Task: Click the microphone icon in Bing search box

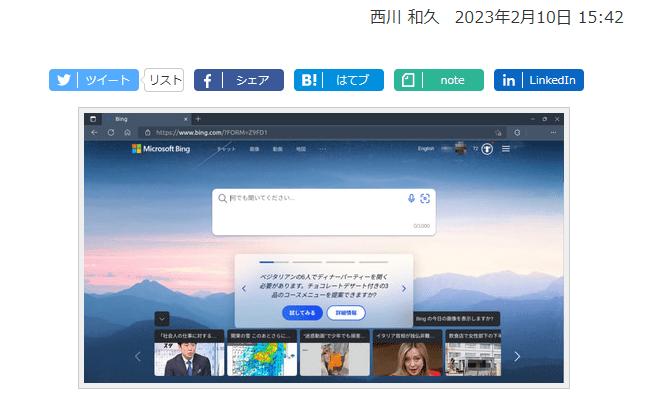Action: pyautogui.click(x=411, y=198)
